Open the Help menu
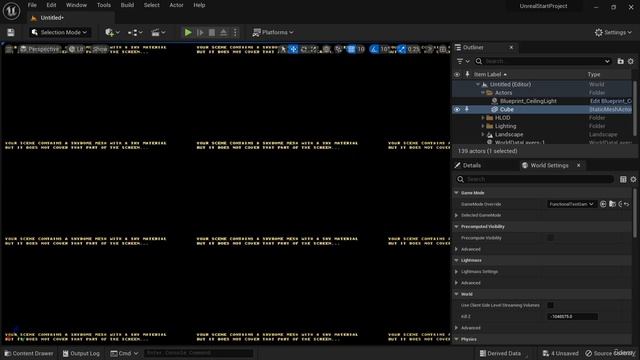 tap(199, 5)
